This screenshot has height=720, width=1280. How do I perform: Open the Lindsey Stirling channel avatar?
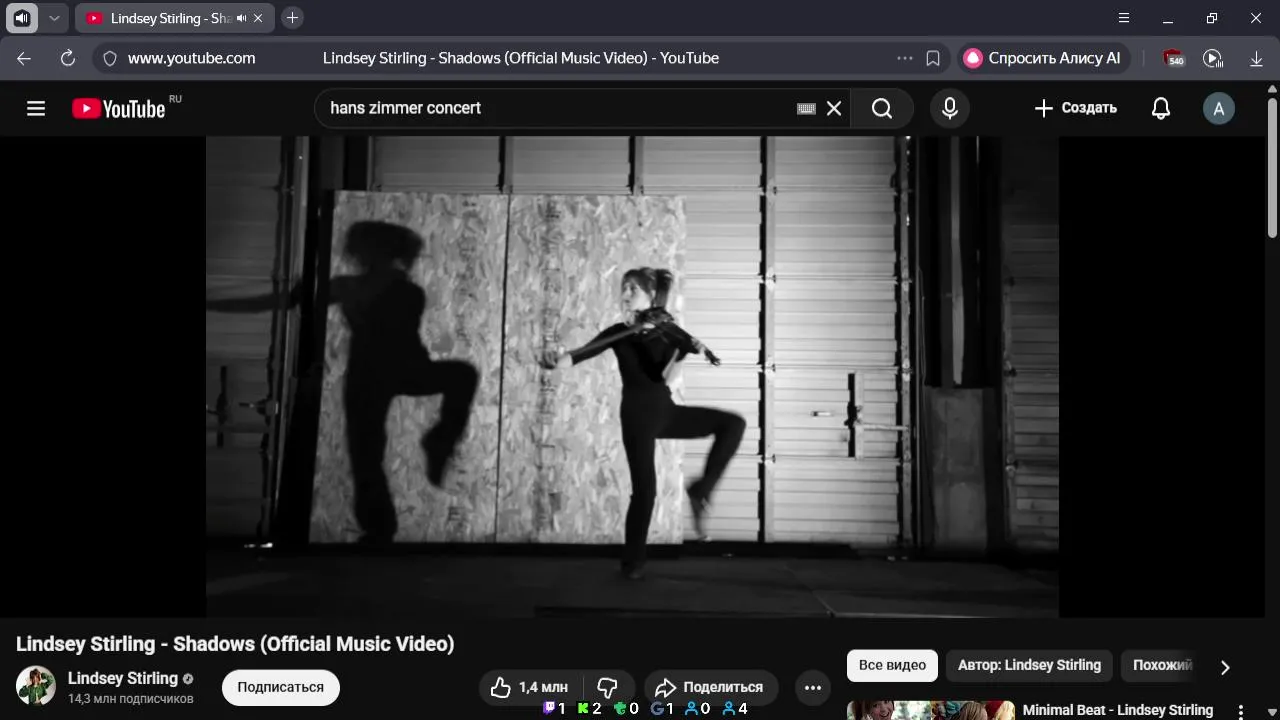coord(36,686)
